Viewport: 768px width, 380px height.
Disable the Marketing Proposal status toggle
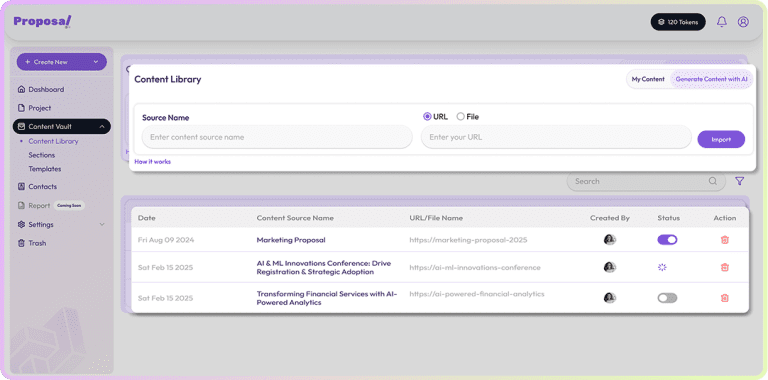[667, 239]
